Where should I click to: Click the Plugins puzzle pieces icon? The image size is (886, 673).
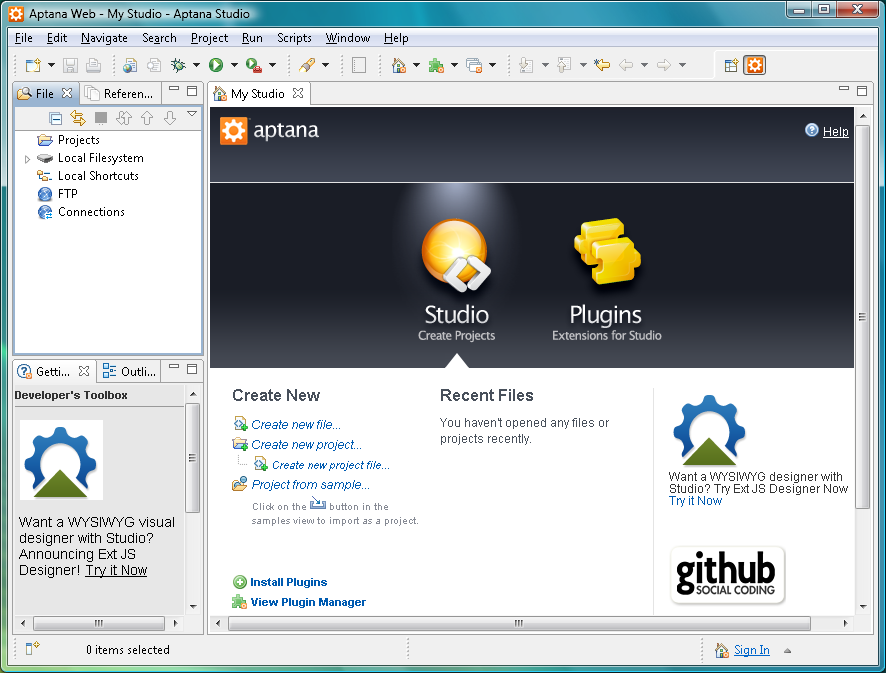tap(607, 251)
